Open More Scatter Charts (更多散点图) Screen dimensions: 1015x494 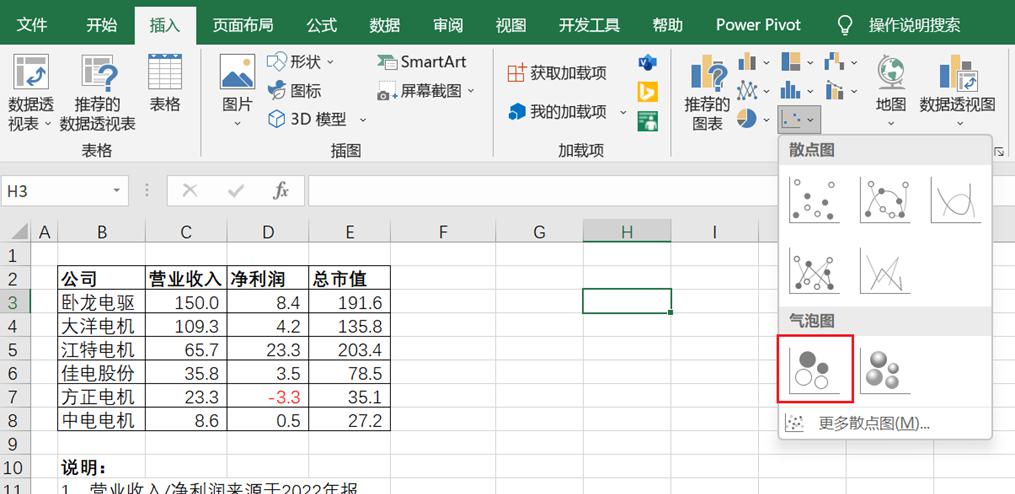[x=885, y=423]
